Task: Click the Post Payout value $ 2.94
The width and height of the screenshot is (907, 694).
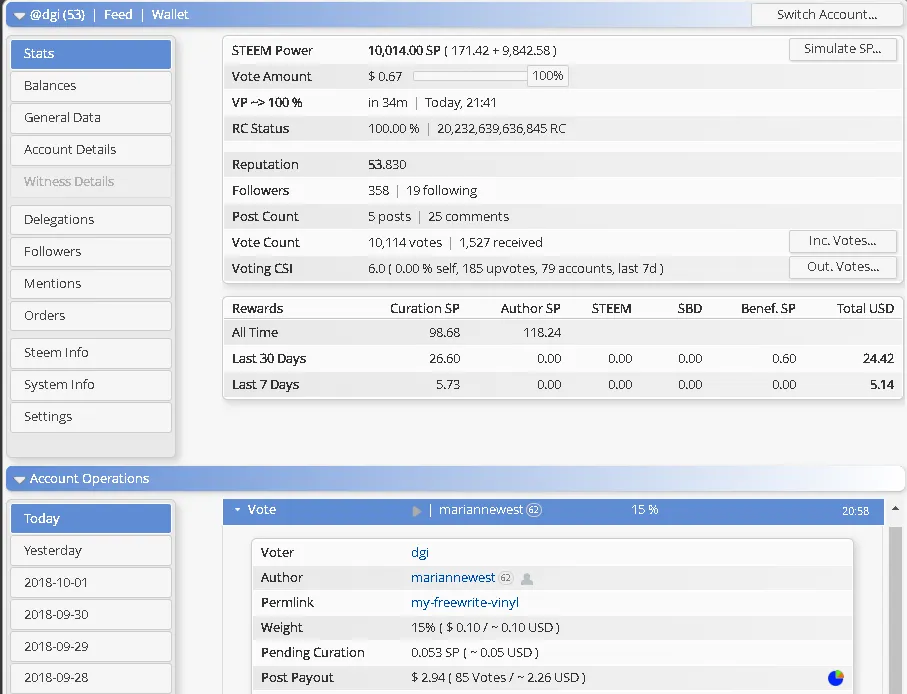Action: tap(428, 678)
